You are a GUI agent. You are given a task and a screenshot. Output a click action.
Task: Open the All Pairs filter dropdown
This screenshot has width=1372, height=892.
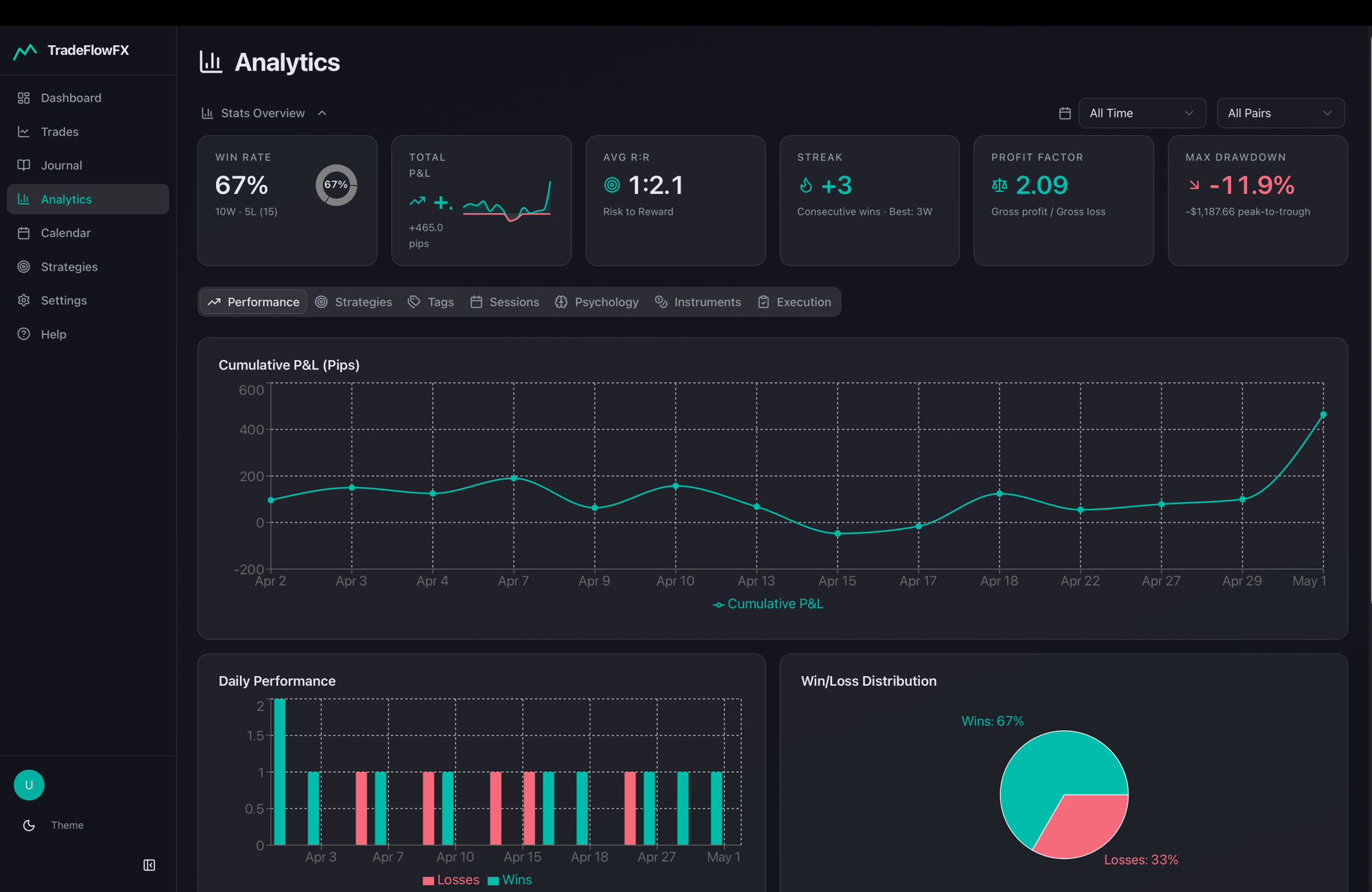click(1280, 113)
